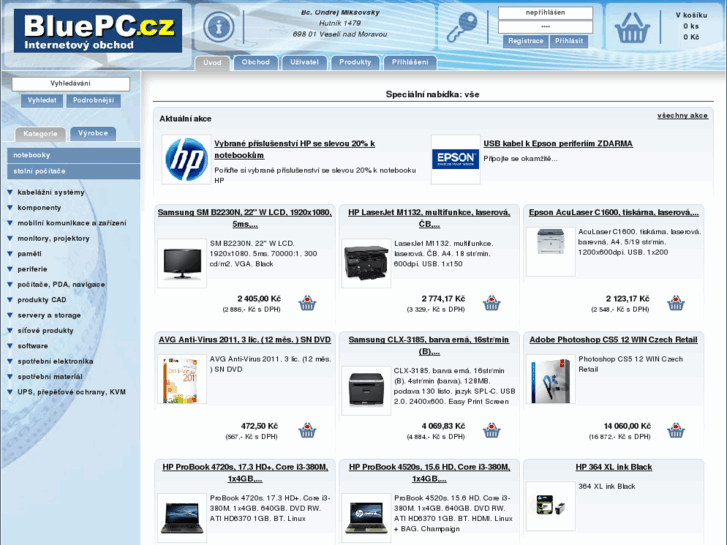Open HP LaserJet M1132 title link
This screenshot has height=545, width=727.
[429, 218]
